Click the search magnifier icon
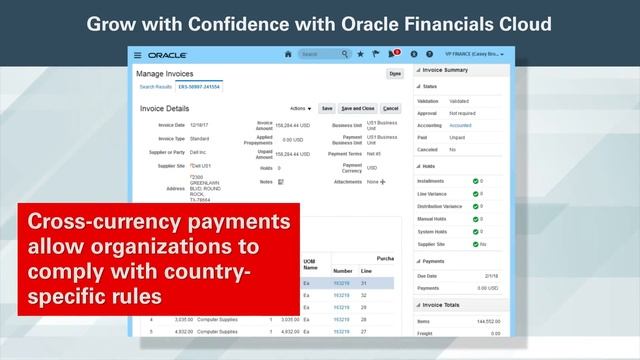The height and width of the screenshot is (360, 640). (x=345, y=54)
